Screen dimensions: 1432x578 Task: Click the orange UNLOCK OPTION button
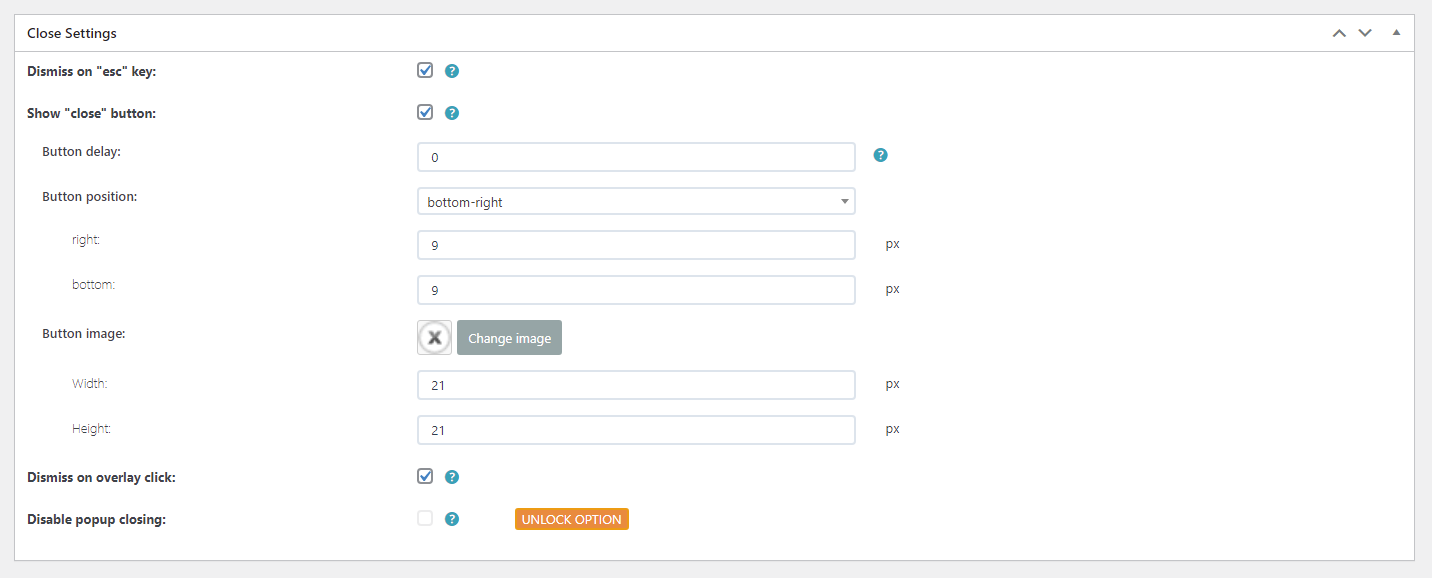click(x=572, y=519)
